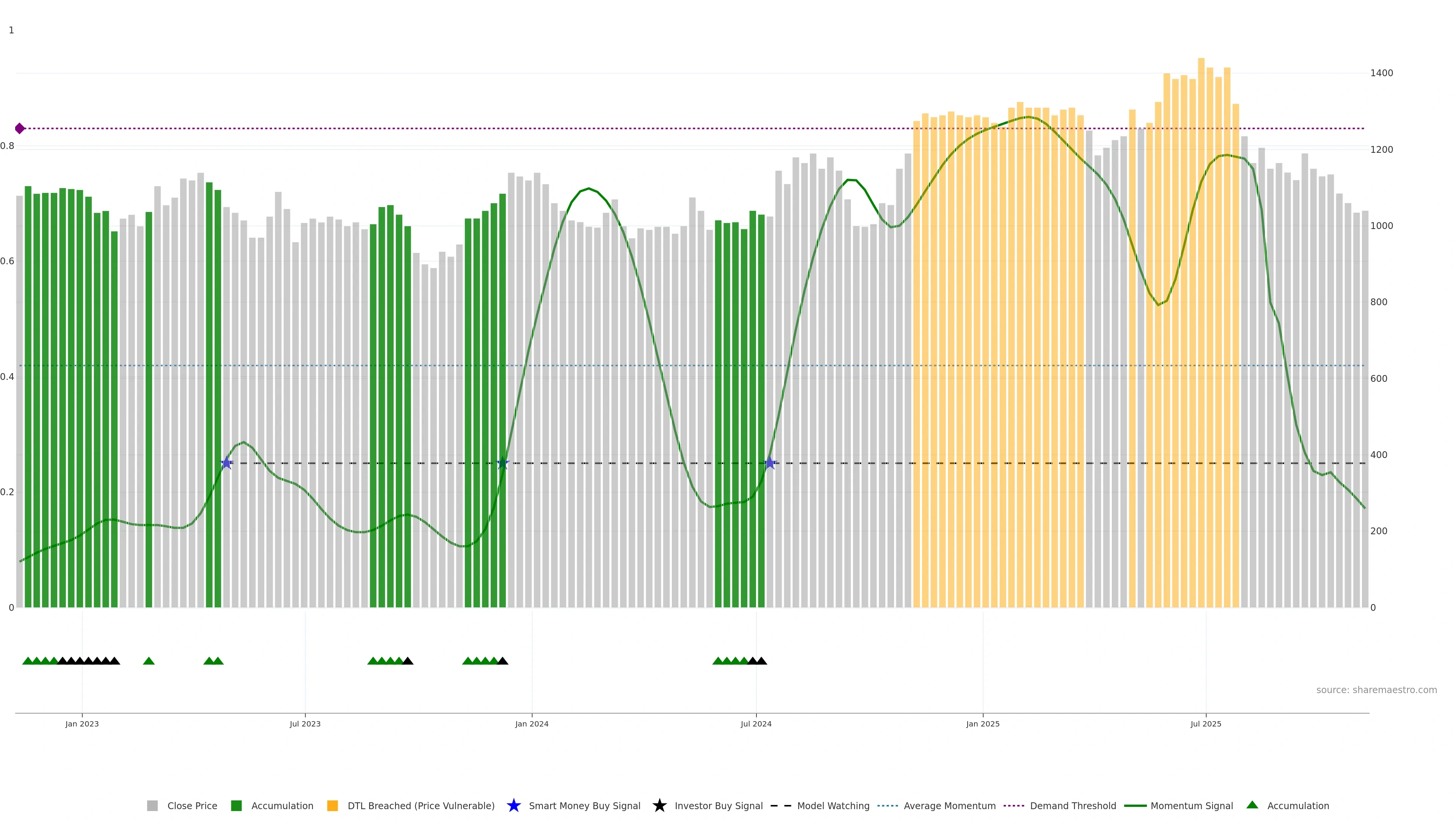
Task: Click the green Accumulation triangle legend icon
Action: (1252, 805)
